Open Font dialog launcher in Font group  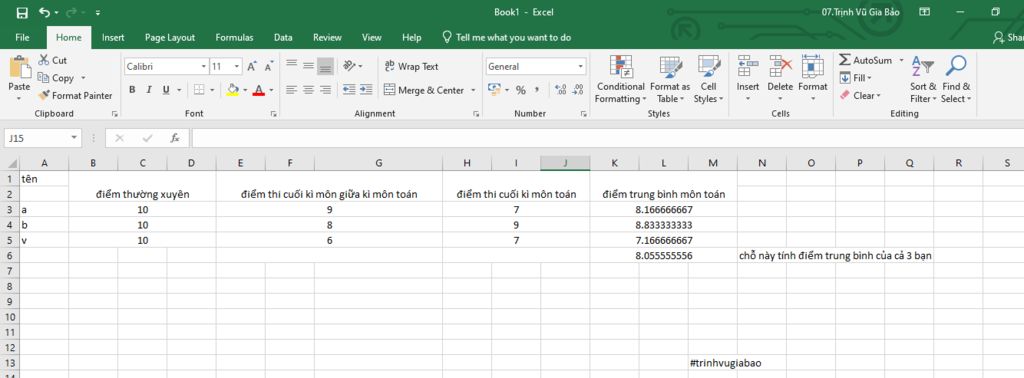[x=274, y=114]
